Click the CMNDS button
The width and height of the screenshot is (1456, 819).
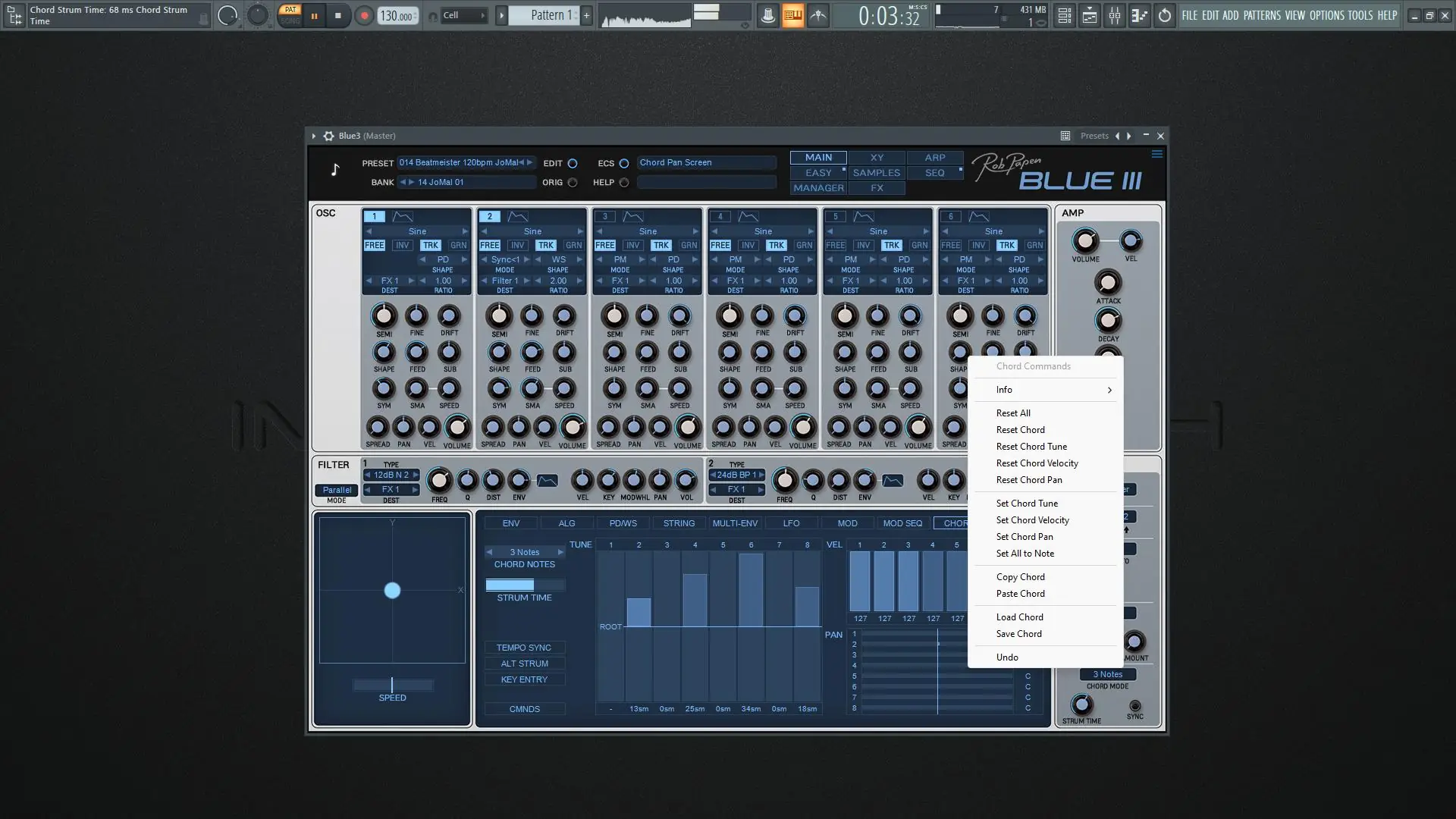[x=524, y=709]
